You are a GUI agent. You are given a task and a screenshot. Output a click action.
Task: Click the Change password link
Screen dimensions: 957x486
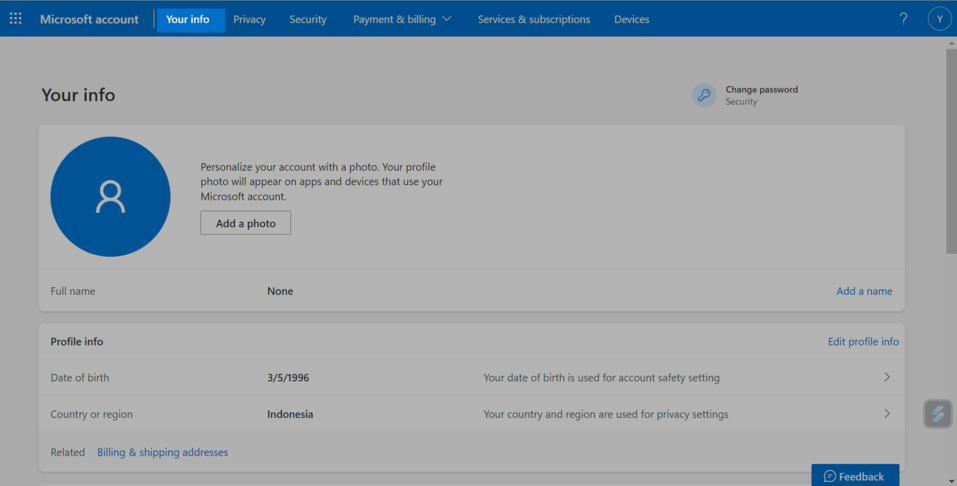pyautogui.click(x=762, y=89)
